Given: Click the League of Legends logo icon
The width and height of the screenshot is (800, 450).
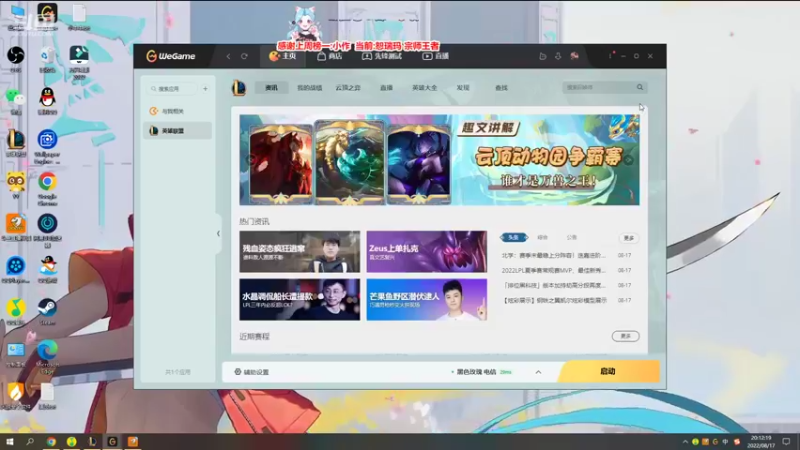Looking at the screenshot, I should tap(239, 88).
